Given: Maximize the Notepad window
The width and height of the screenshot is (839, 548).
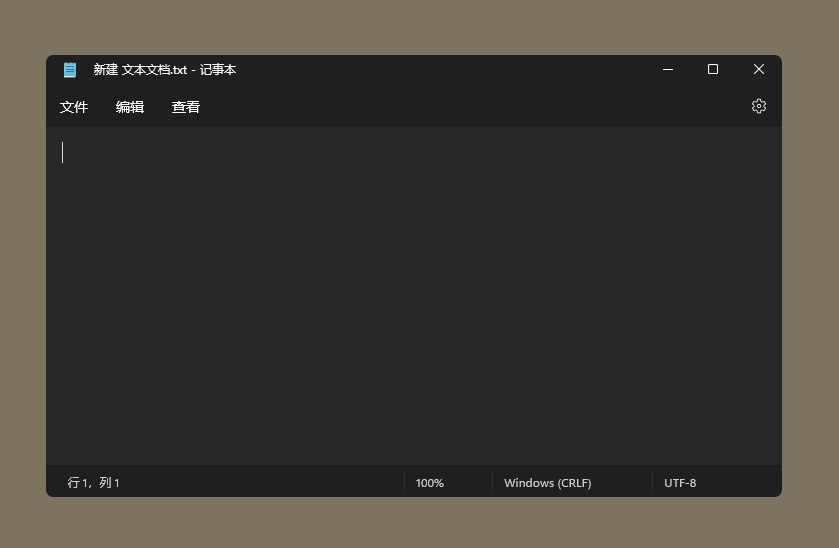Looking at the screenshot, I should click(x=713, y=70).
